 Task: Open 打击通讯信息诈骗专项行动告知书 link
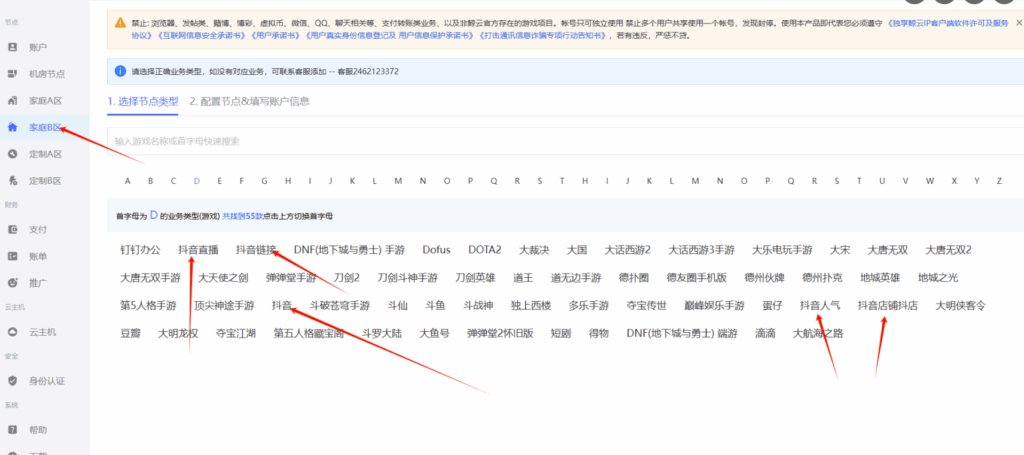point(542,36)
